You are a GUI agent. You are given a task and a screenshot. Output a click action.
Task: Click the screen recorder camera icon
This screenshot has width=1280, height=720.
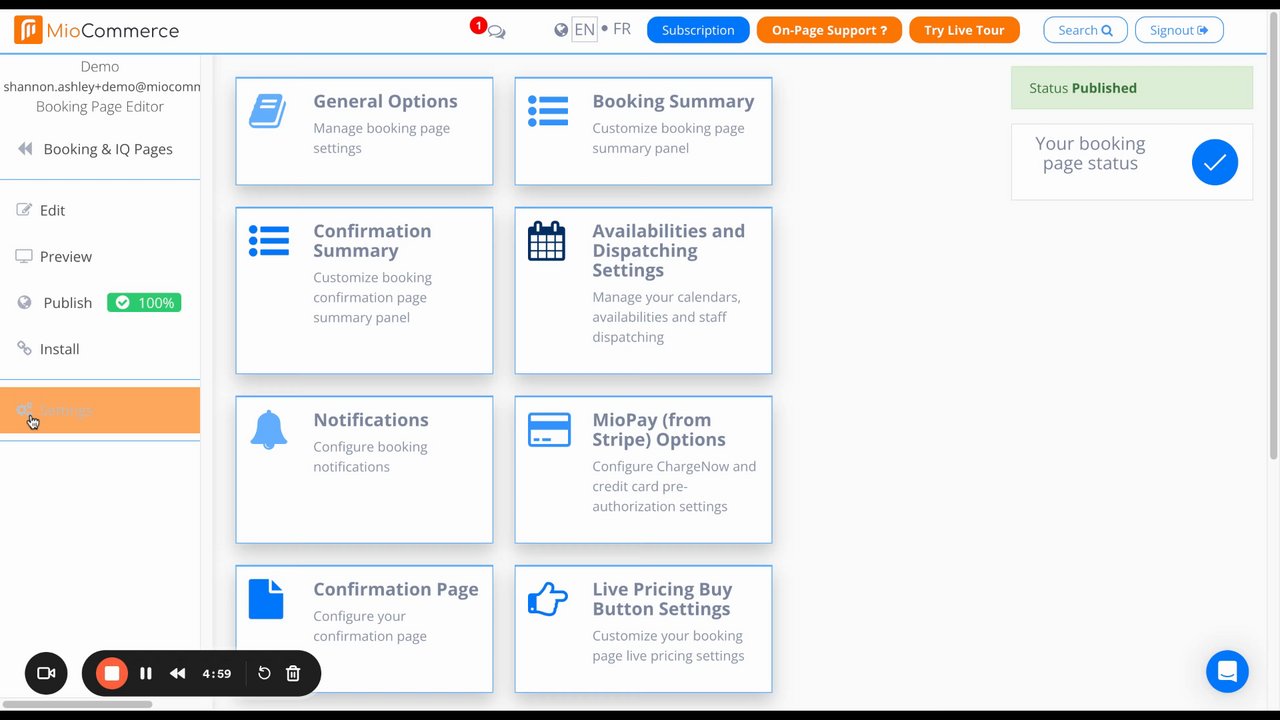46,673
